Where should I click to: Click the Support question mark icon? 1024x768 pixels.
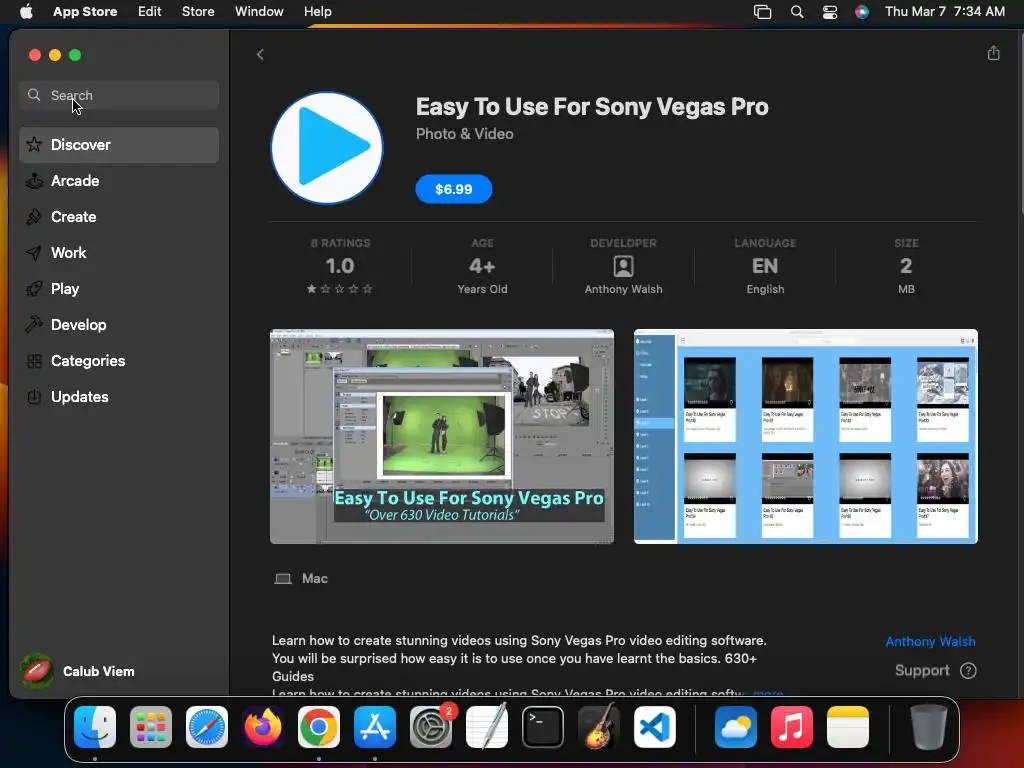pos(968,671)
